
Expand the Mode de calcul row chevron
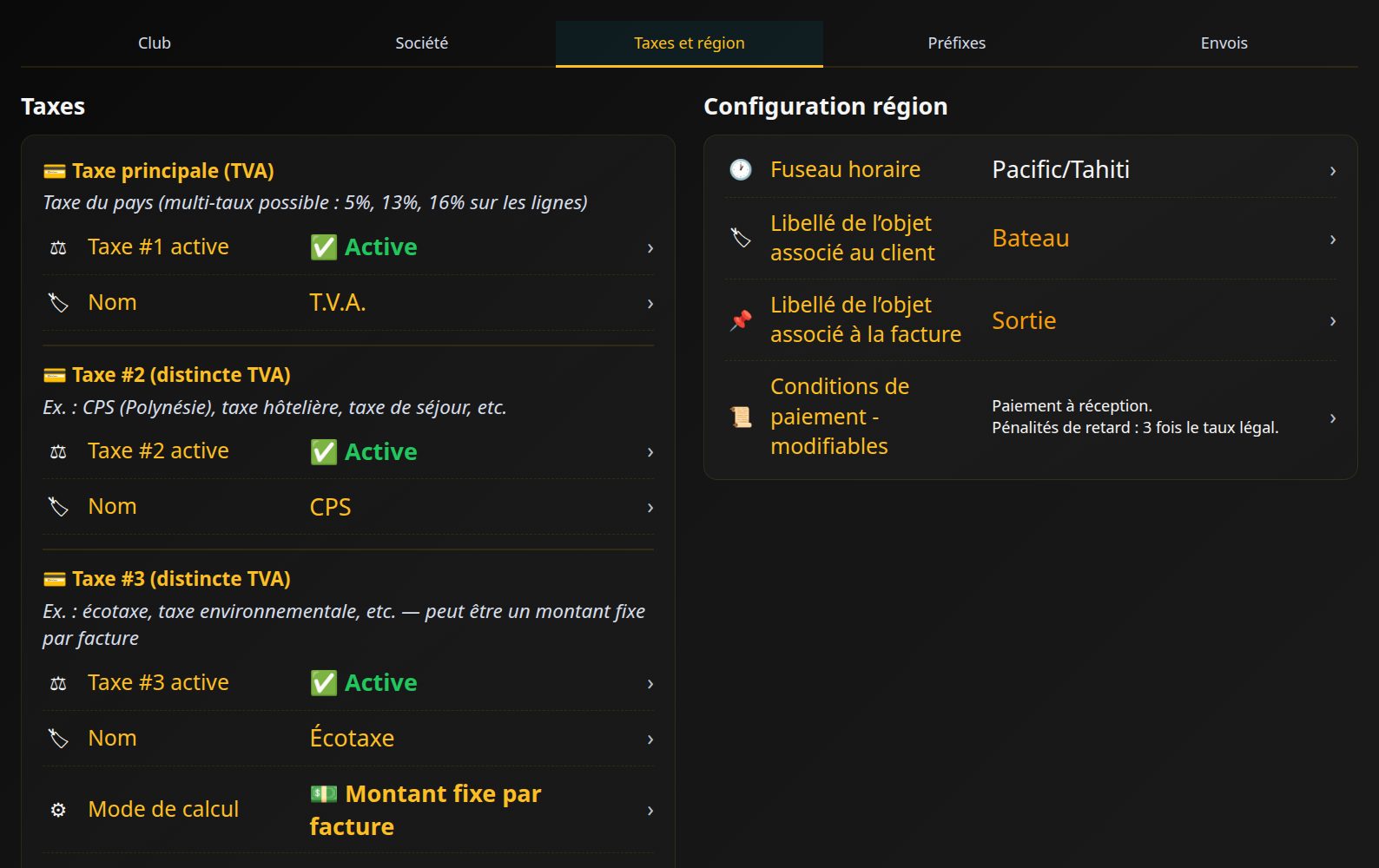click(x=650, y=811)
